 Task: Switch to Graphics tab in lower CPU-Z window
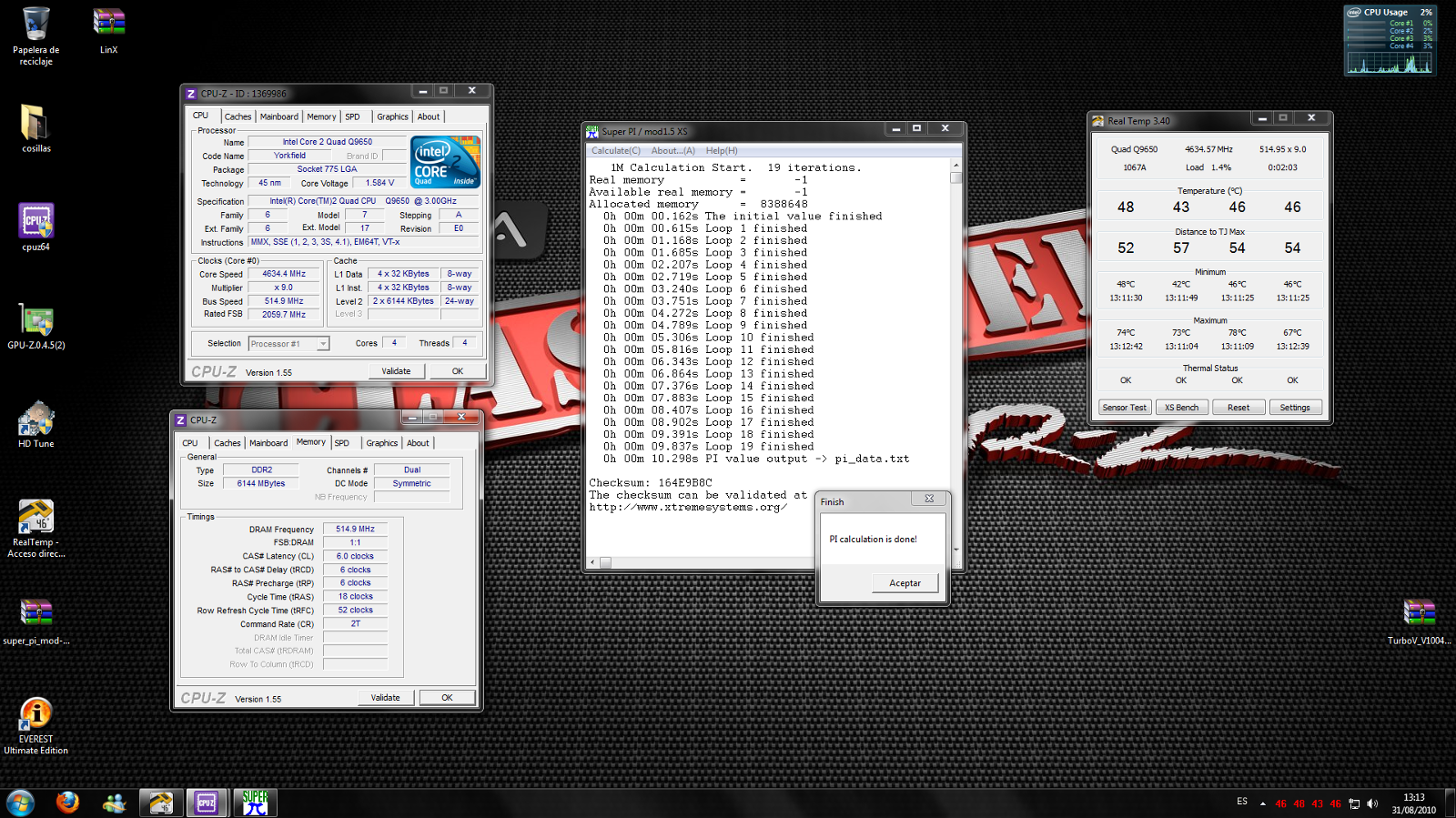tap(382, 443)
